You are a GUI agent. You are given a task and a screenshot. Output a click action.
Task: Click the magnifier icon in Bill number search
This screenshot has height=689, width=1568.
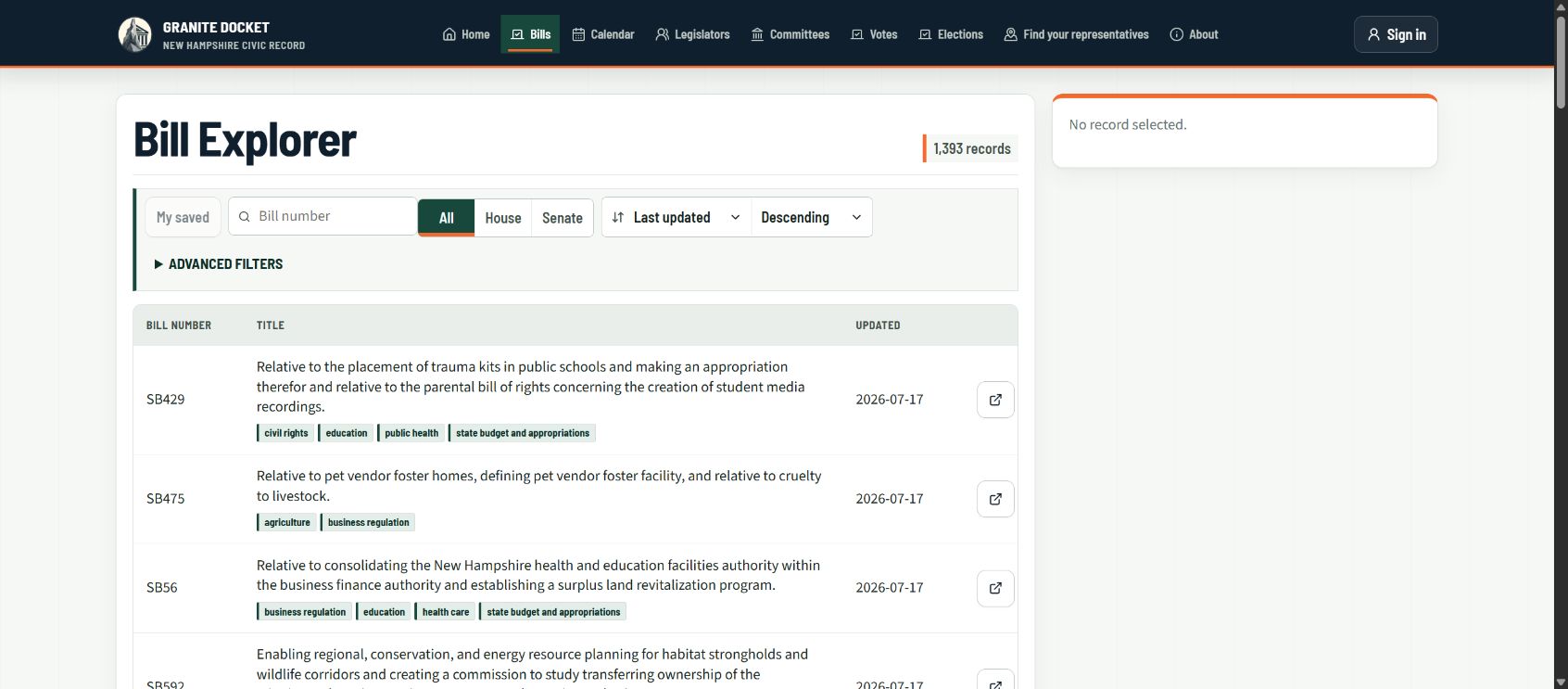[x=245, y=216]
